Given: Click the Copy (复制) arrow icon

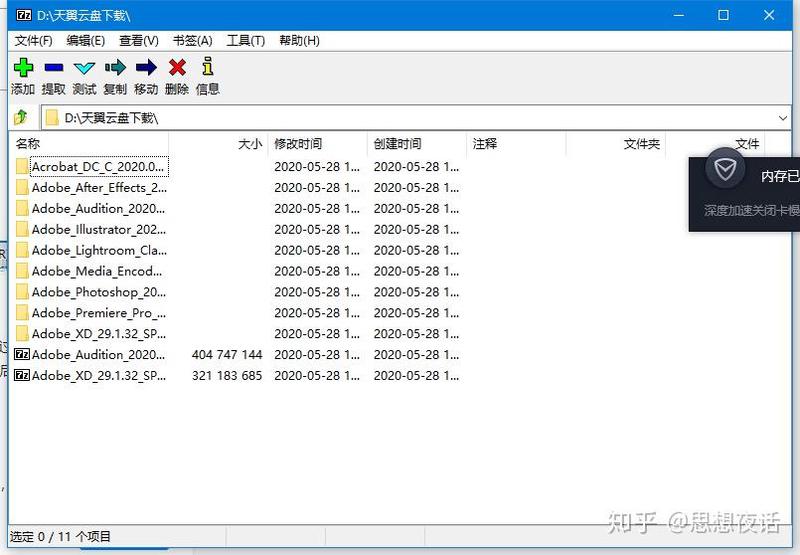Looking at the screenshot, I should [x=115, y=67].
